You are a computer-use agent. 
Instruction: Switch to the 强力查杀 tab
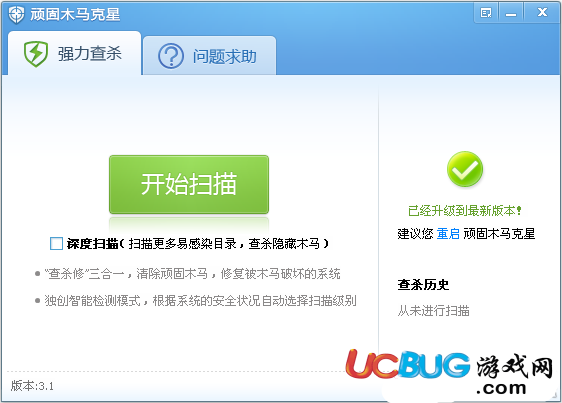coord(74,54)
